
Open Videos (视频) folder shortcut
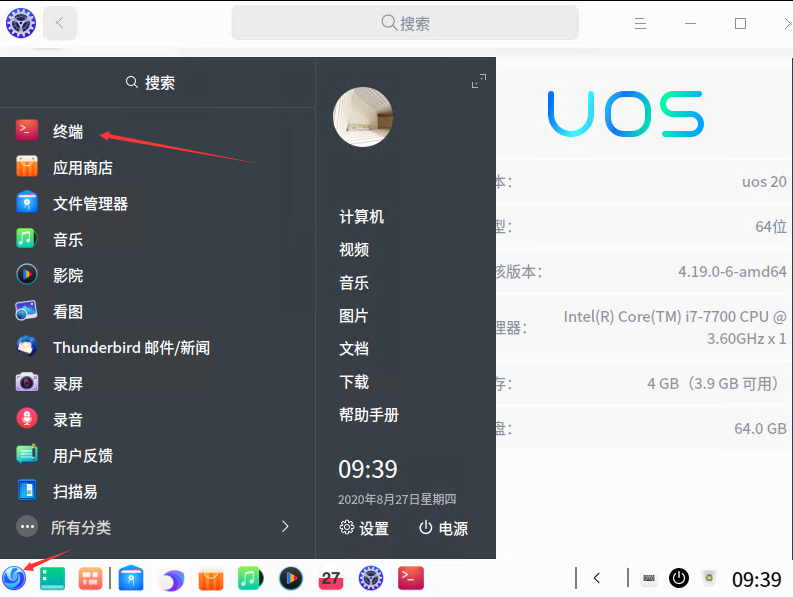click(x=354, y=249)
